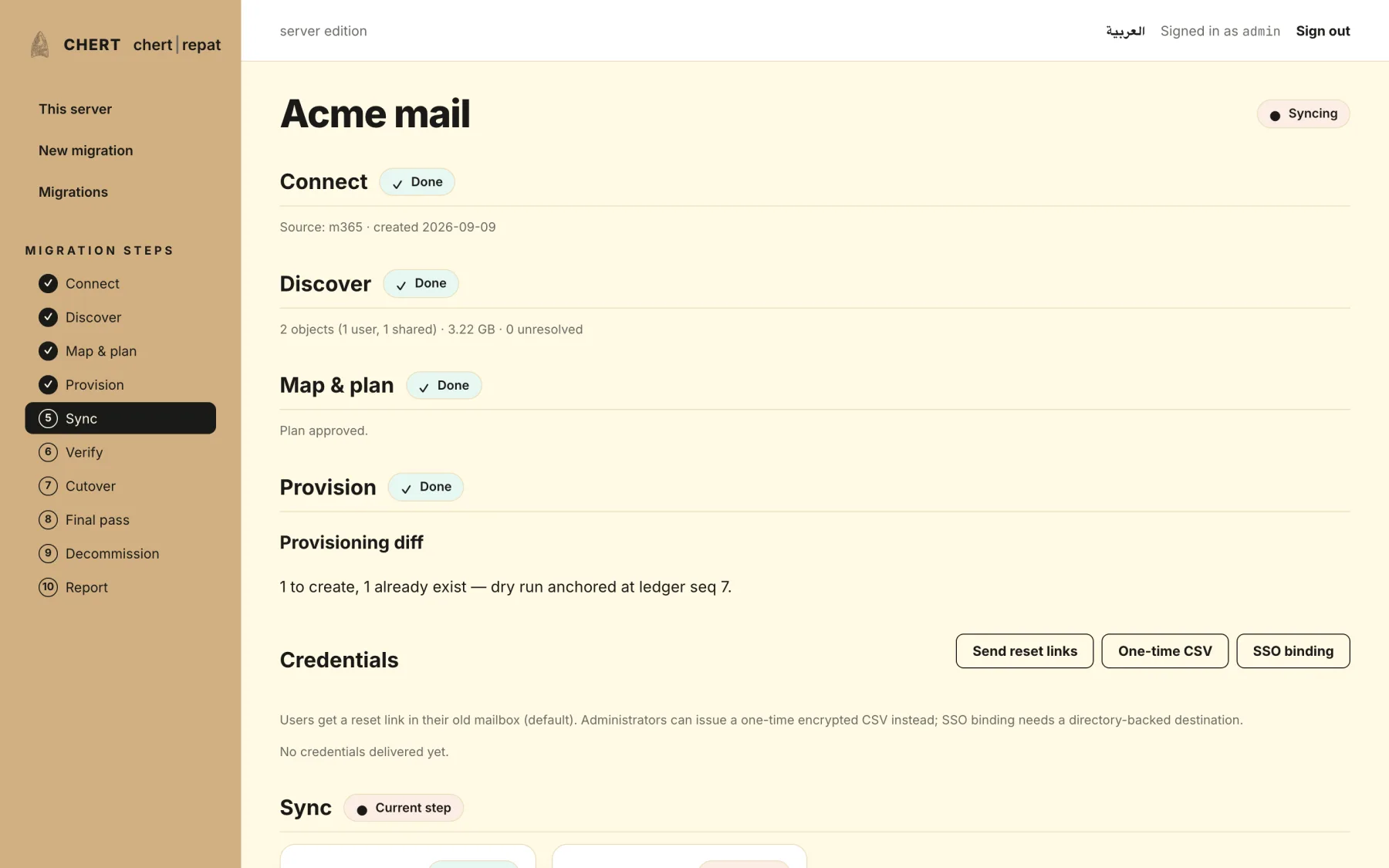Click the CHERT brand name link

(92, 45)
